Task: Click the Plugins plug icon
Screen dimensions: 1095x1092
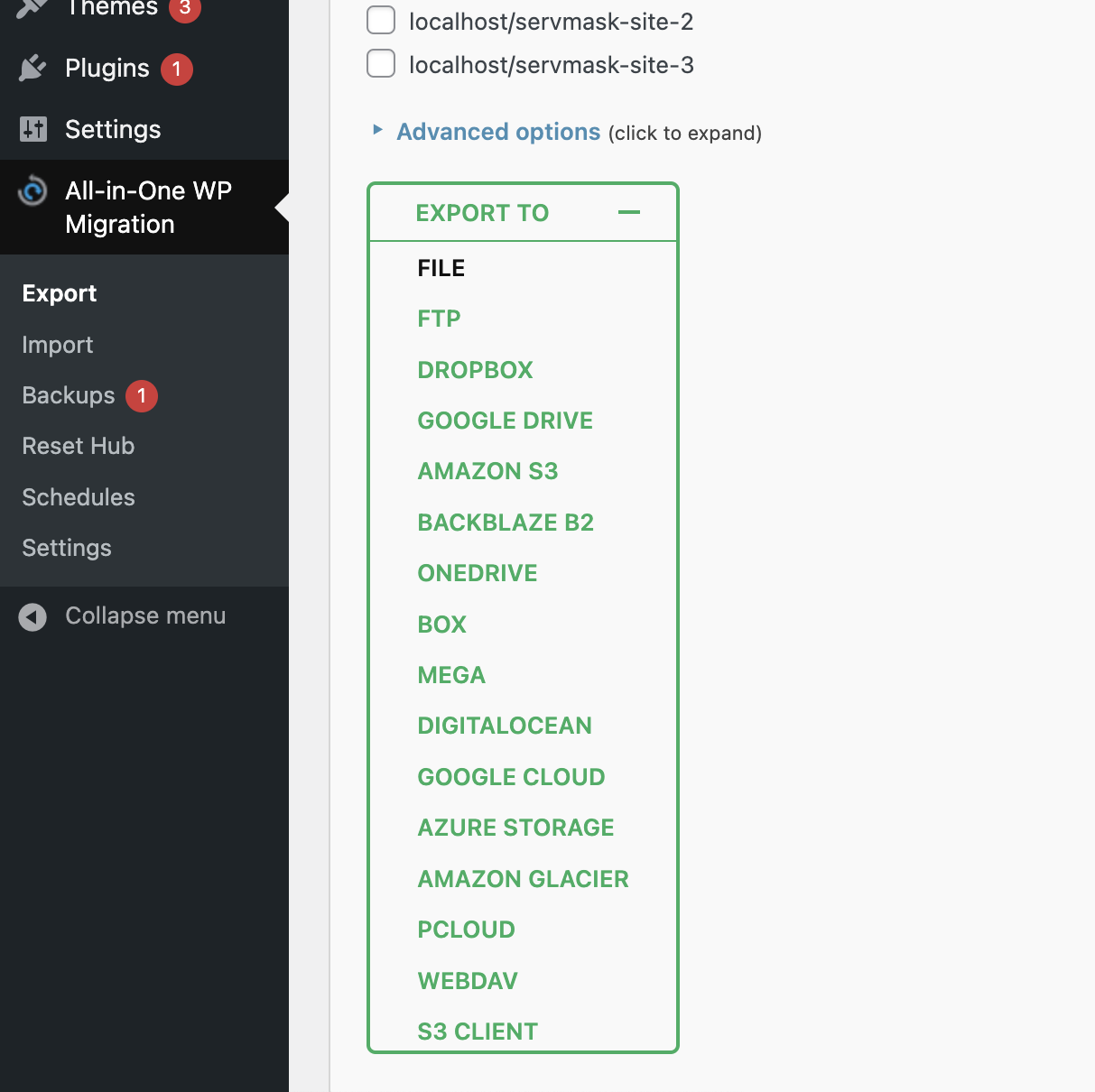Action: (32, 69)
